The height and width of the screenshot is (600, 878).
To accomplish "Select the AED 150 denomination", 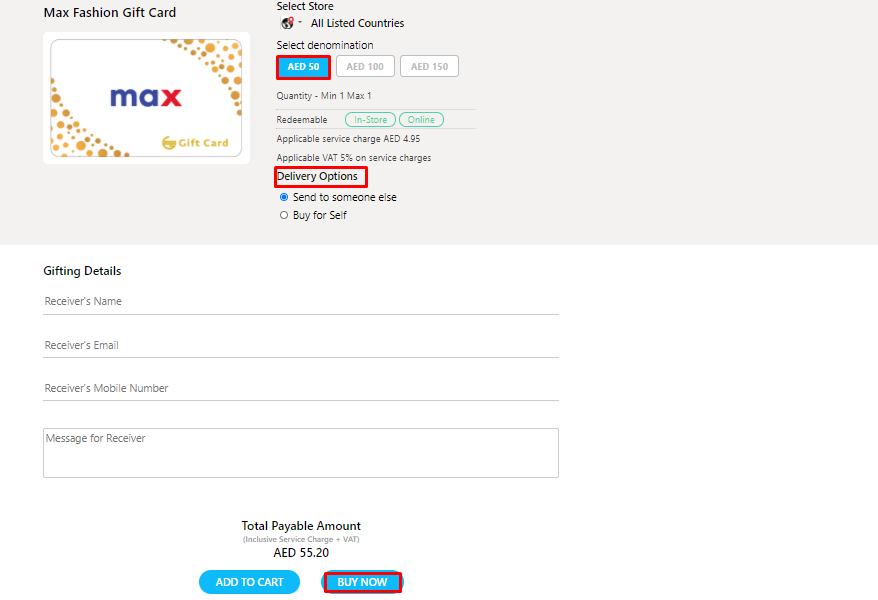I will (x=429, y=66).
